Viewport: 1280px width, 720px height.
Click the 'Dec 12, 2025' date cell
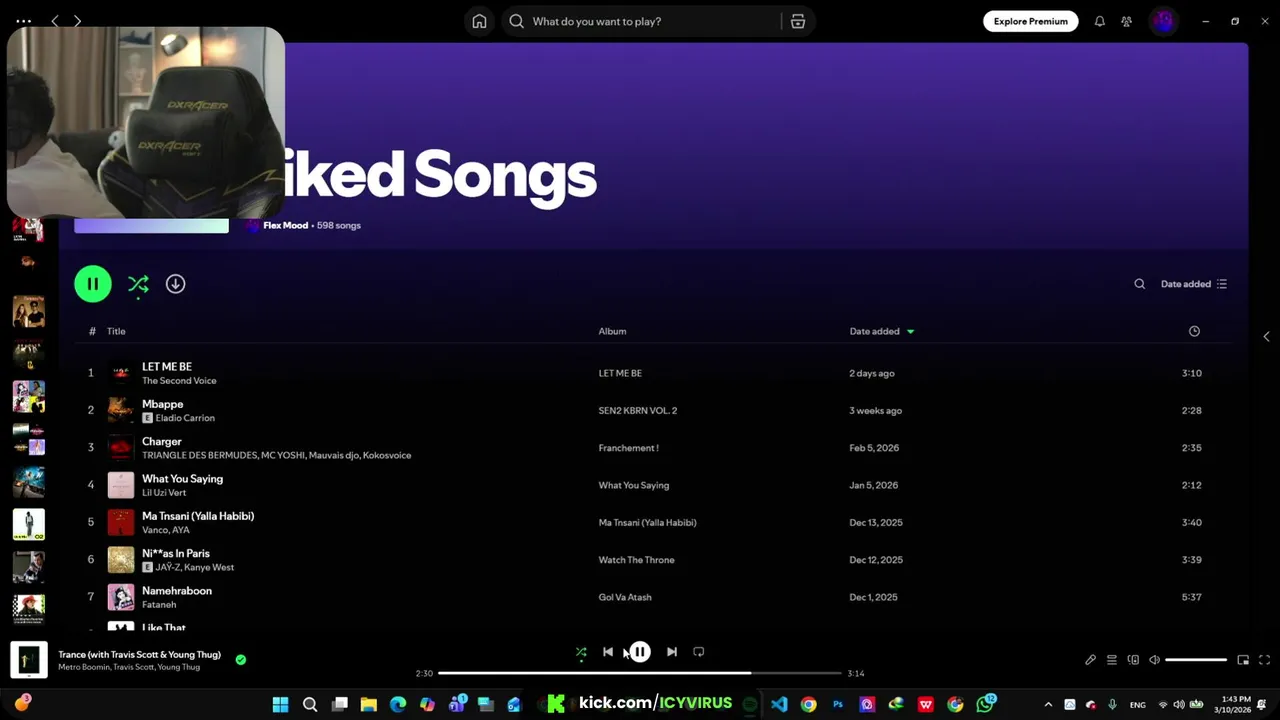[x=876, y=560]
